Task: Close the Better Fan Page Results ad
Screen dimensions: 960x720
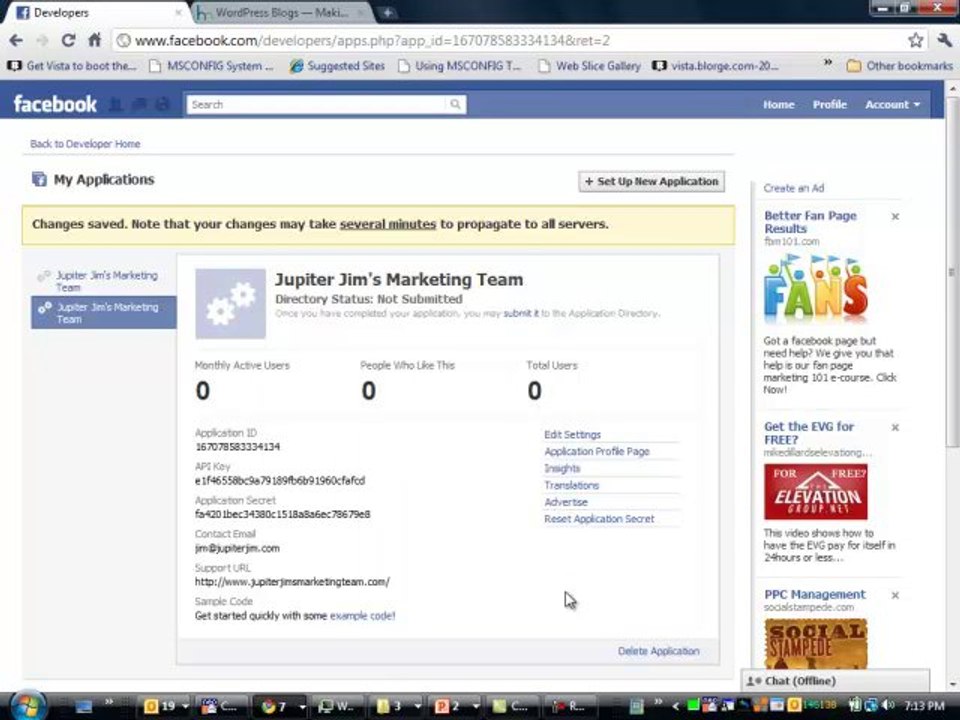Action: 895,216
